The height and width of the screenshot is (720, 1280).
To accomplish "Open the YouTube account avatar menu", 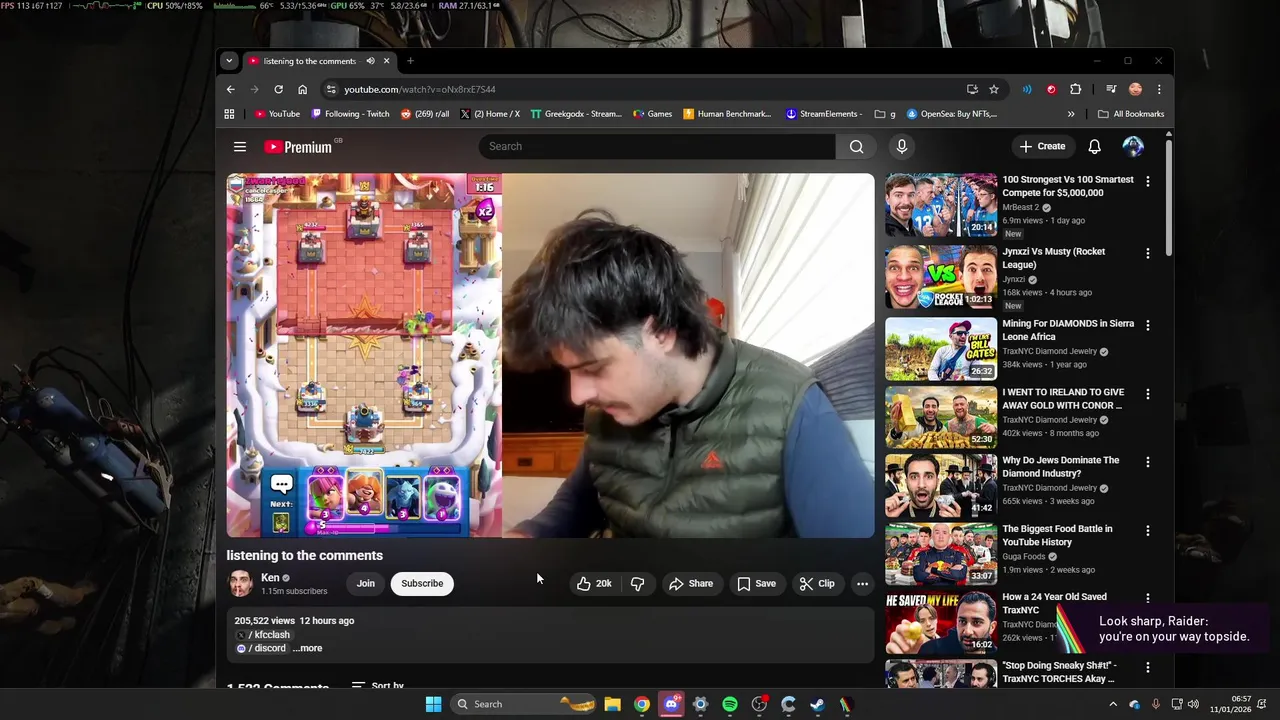I will tap(1133, 147).
